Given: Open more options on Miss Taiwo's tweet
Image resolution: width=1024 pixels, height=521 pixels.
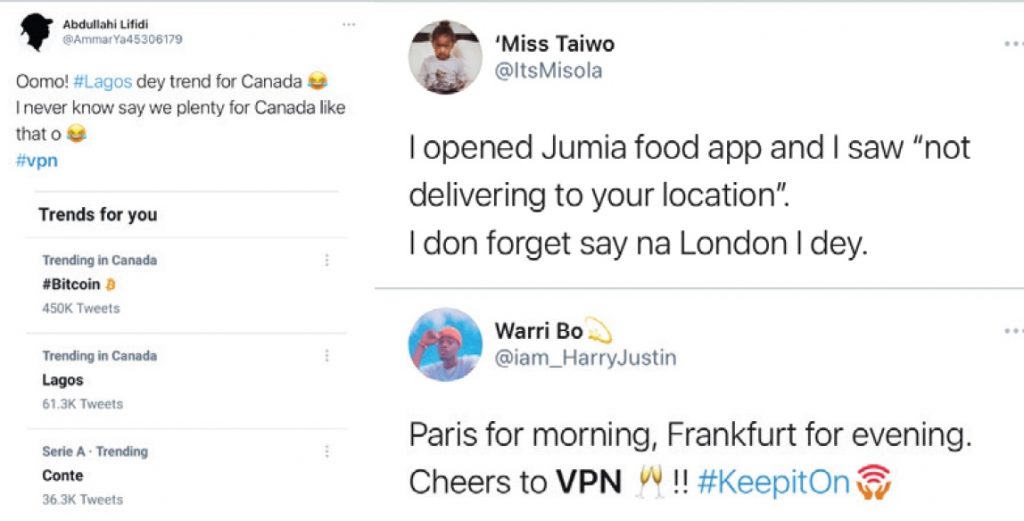Looking at the screenshot, I should (1014, 44).
